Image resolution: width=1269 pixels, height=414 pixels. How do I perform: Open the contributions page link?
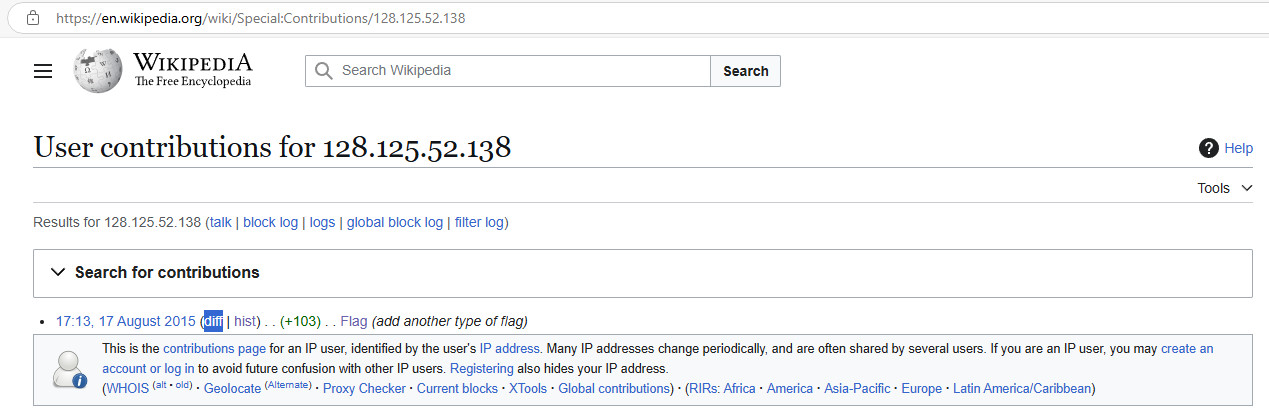click(214, 349)
